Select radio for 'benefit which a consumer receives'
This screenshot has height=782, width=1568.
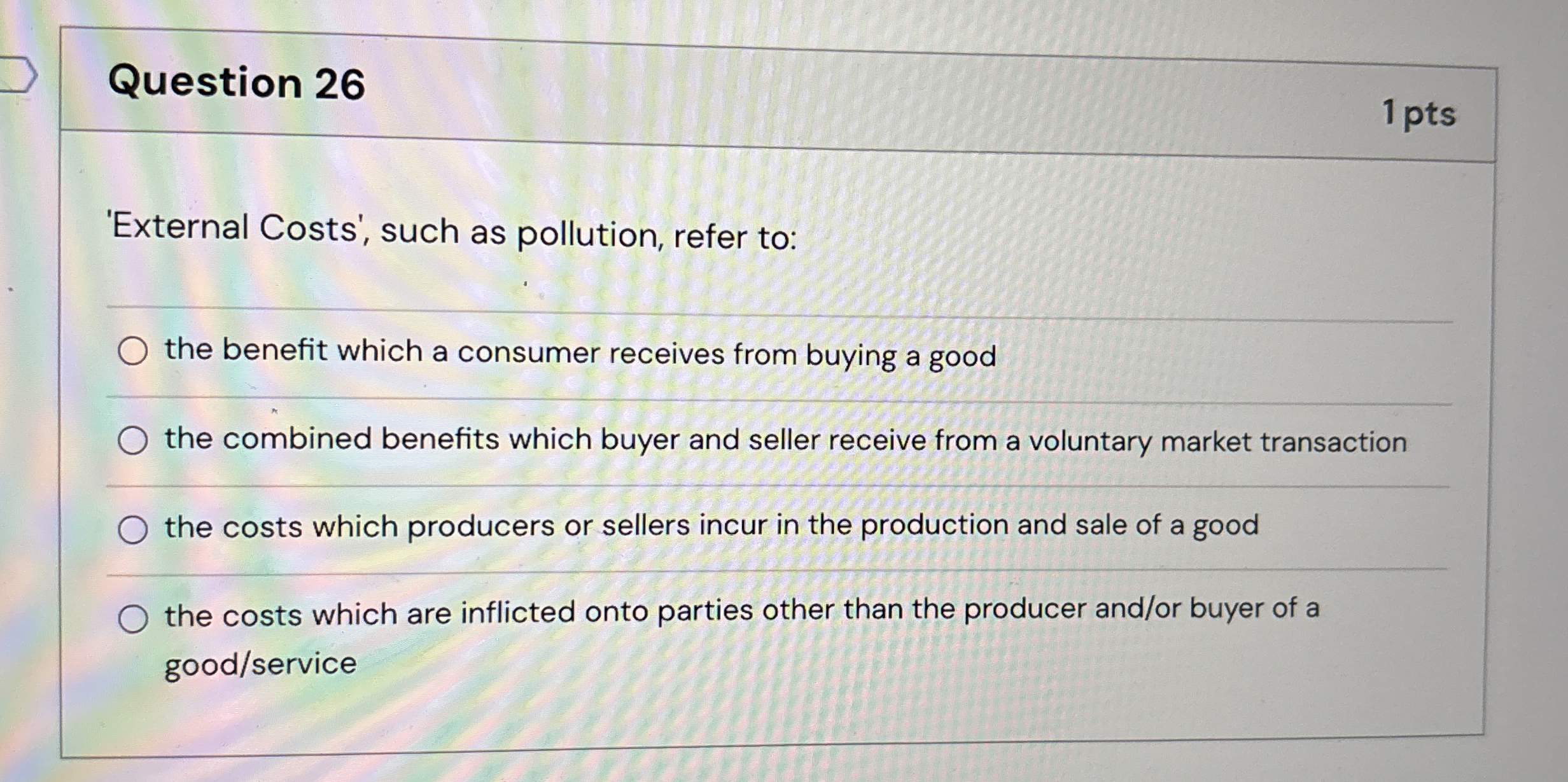click(x=133, y=351)
